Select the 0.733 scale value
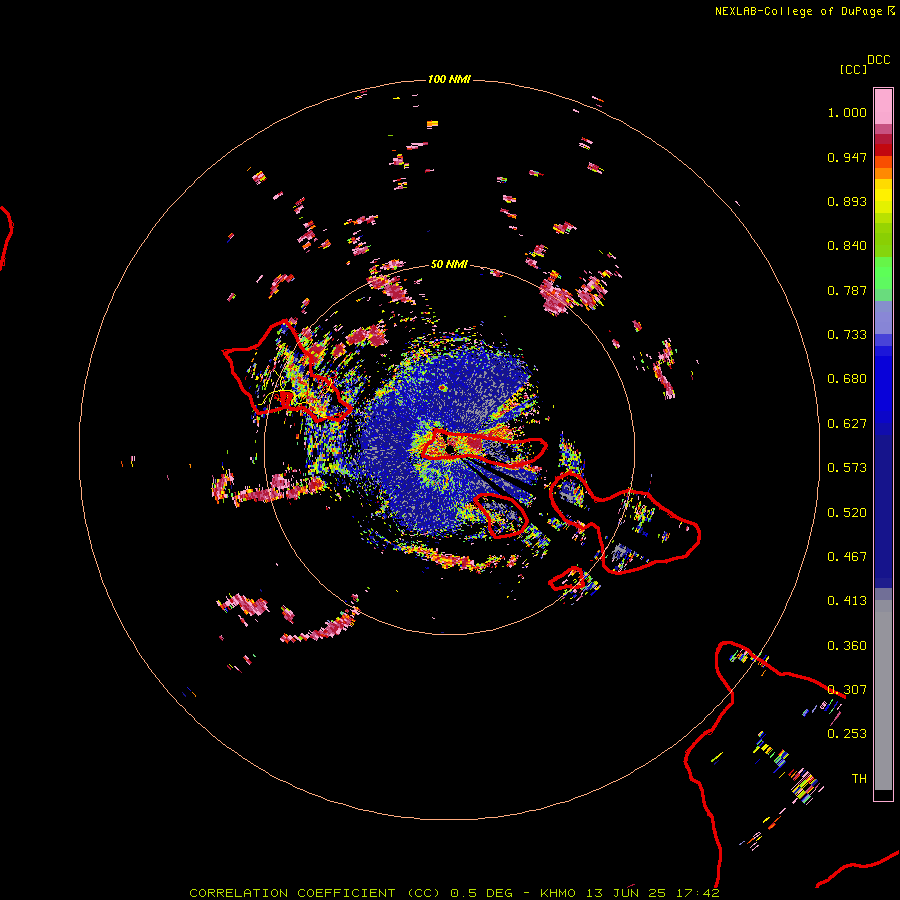Viewport: 900px width, 900px height. point(847,335)
